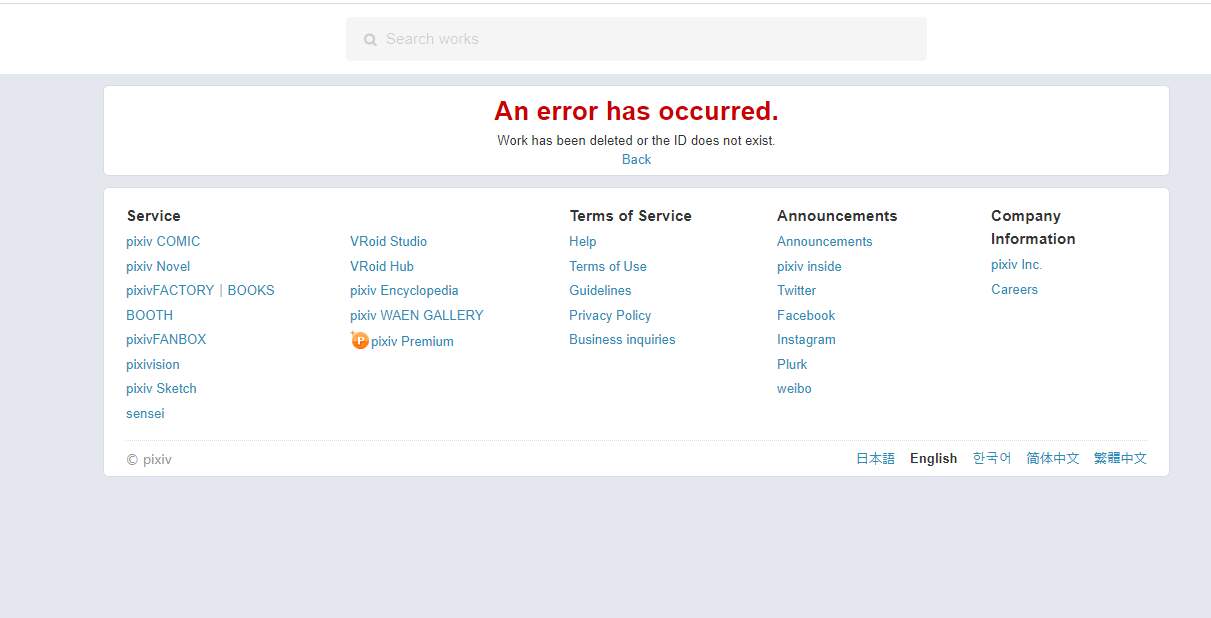Open the Instagram link
The width and height of the screenshot is (1211, 618).
point(806,340)
